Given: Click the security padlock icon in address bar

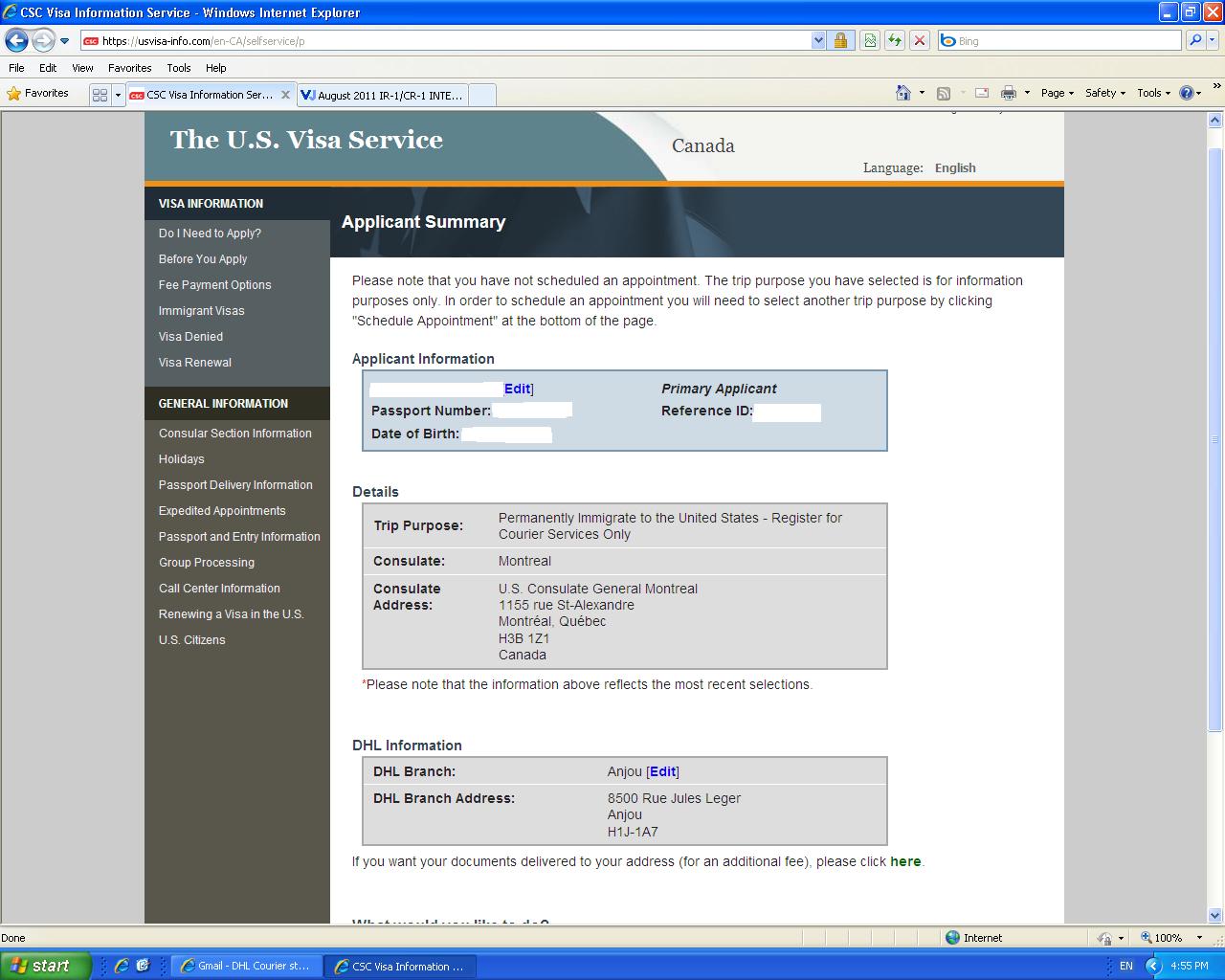Looking at the screenshot, I should (840, 40).
